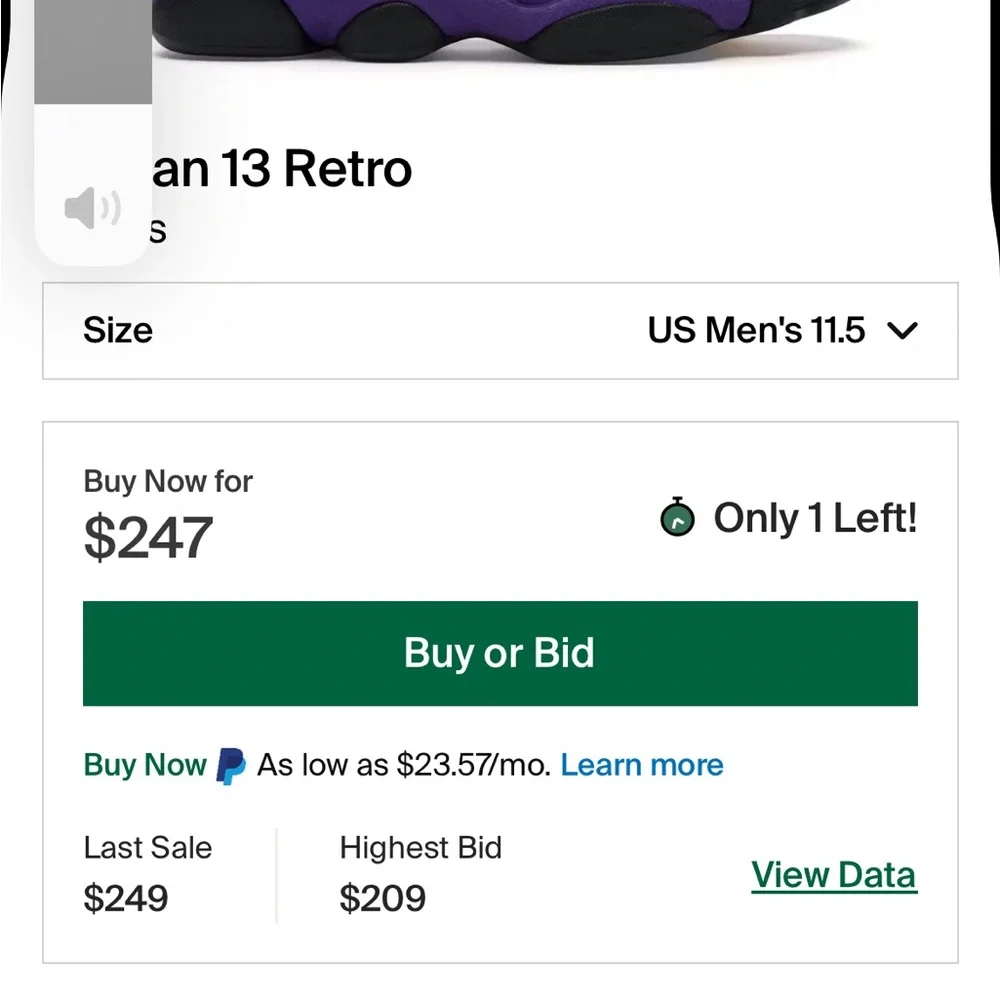The width and height of the screenshot is (1000, 1000).
Task: Select the Buy Now payment option
Action: coord(144,764)
